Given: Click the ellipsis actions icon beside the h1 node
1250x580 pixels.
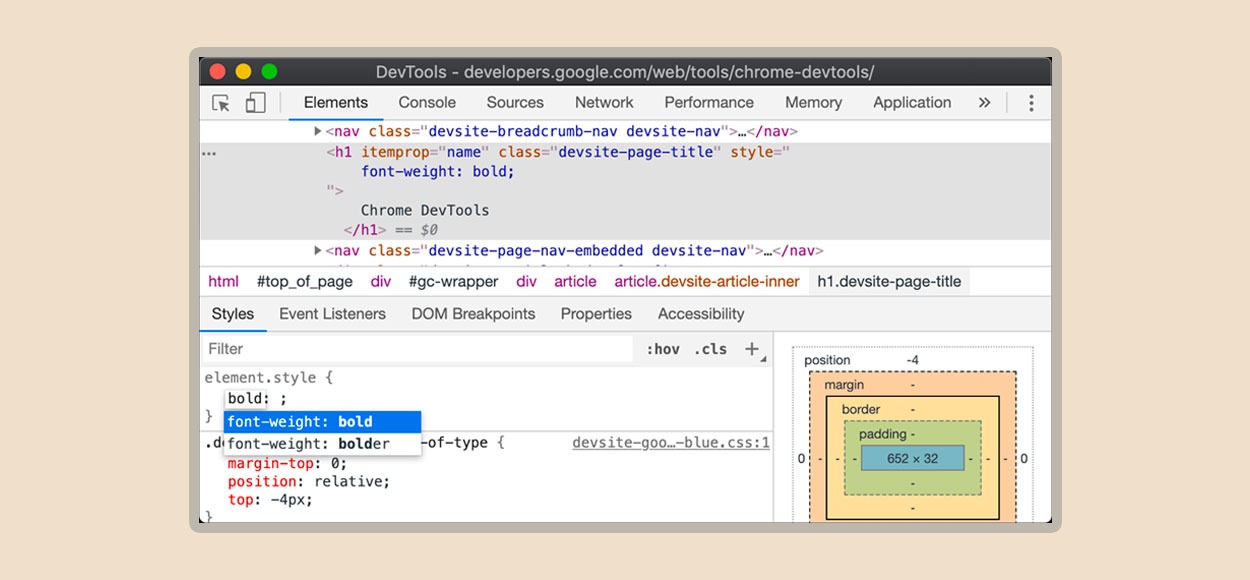Looking at the screenshot, I should tap(209, 153).
